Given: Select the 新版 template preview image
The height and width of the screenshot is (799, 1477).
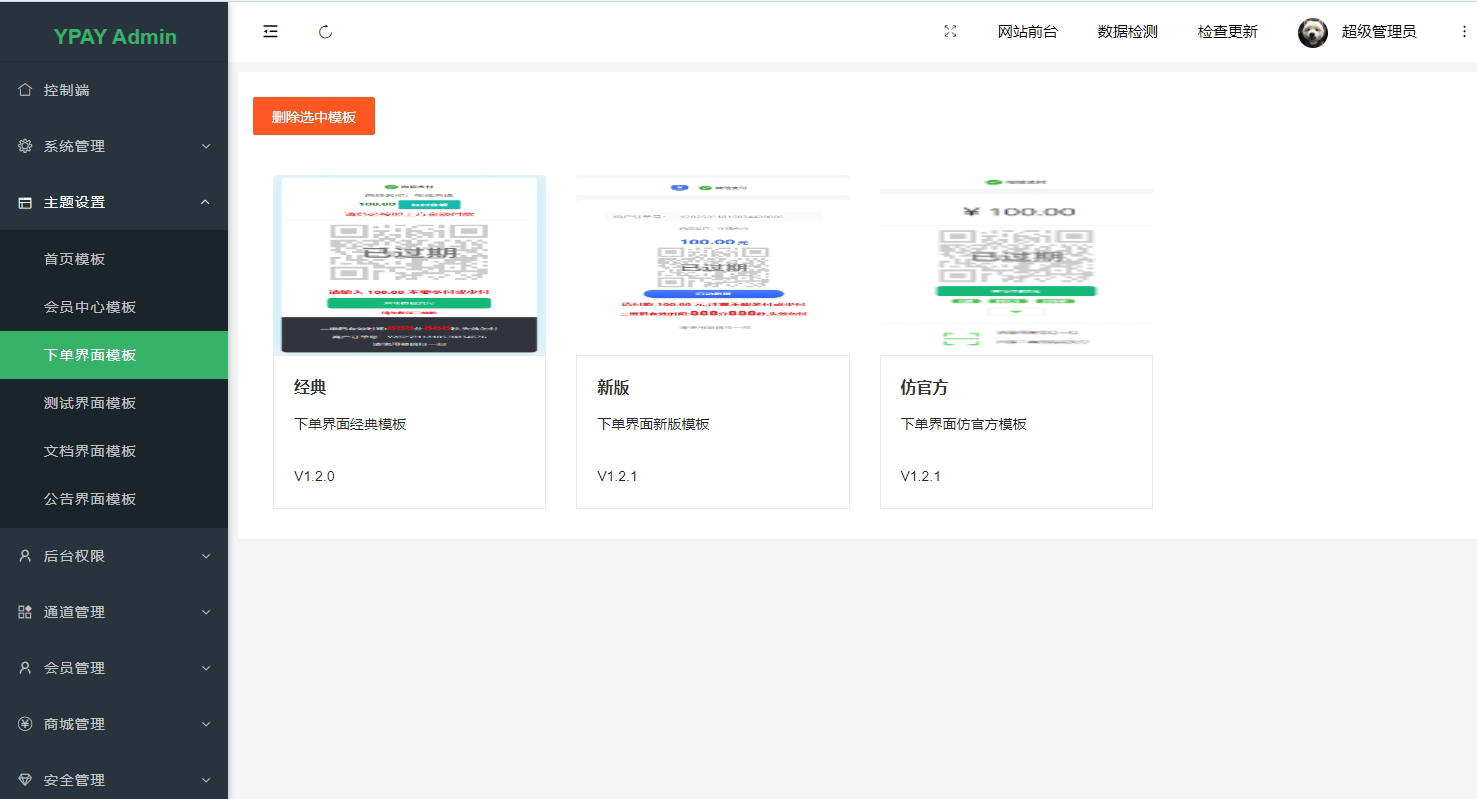Looking at the screenshot, I should (x=713, y=265).
